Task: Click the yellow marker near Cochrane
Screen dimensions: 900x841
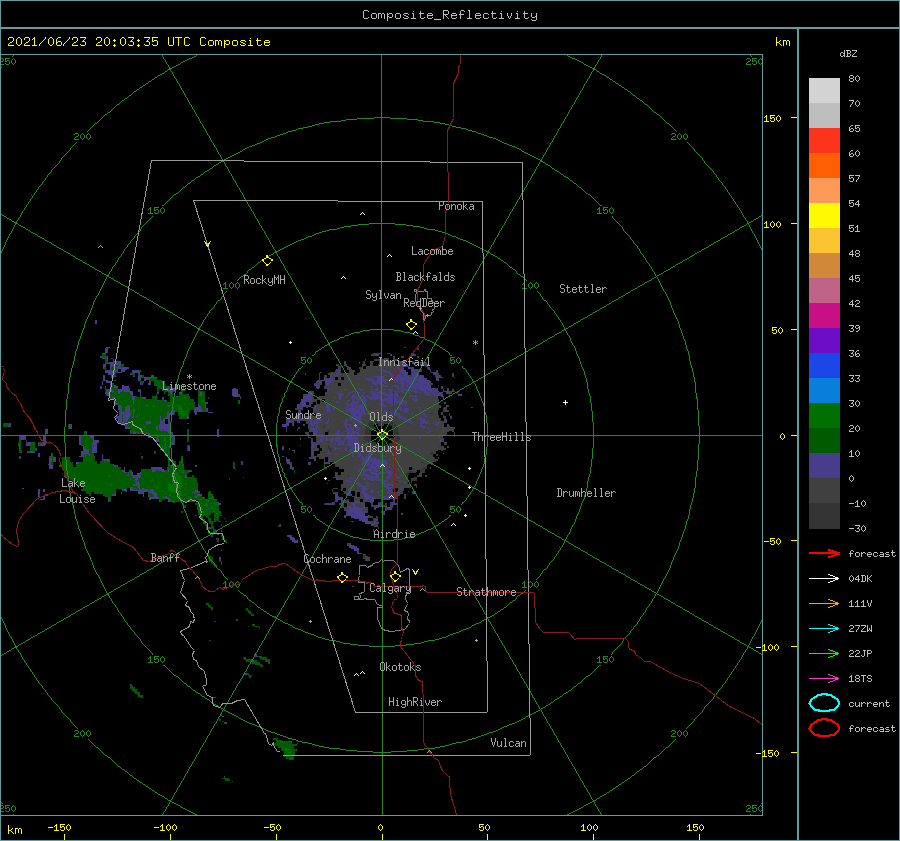Action: pos(343,577)
